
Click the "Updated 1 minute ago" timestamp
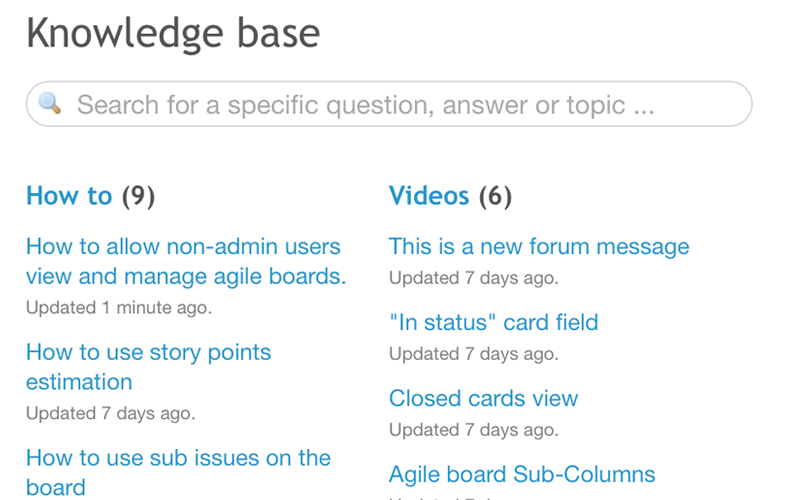pyautogui.click(x=118, y=308)
